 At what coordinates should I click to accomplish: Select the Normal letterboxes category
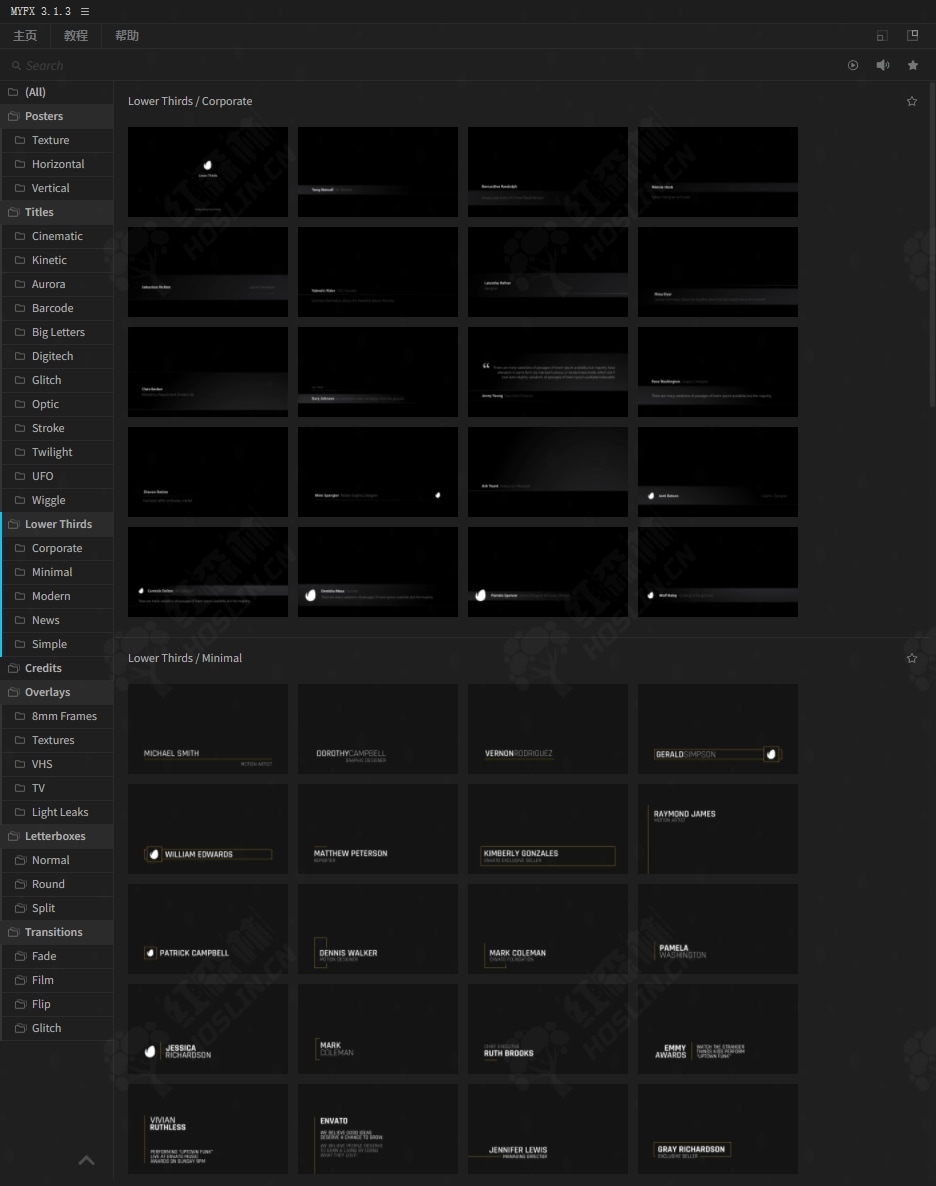(57, 861)
